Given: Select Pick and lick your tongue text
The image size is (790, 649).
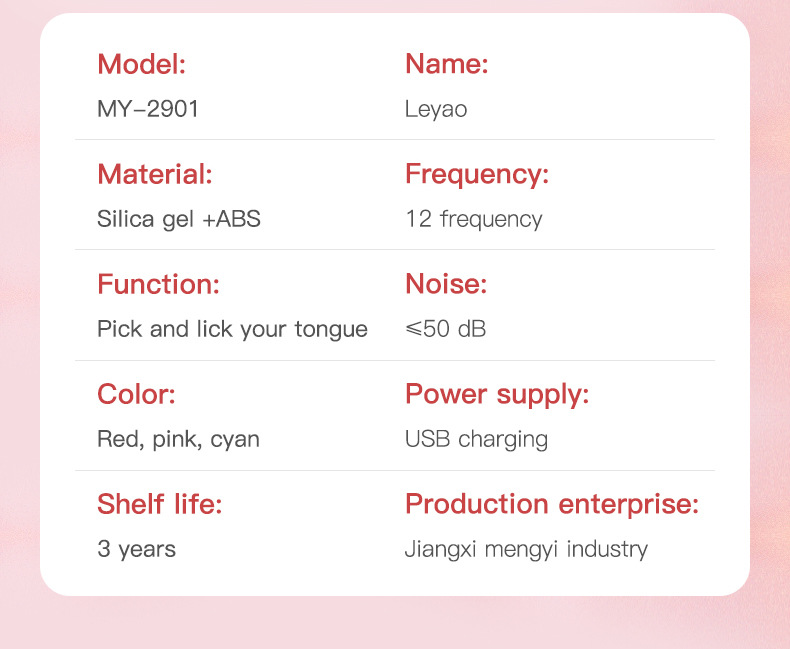Looking at the screenshot, I should coord(232,329).
